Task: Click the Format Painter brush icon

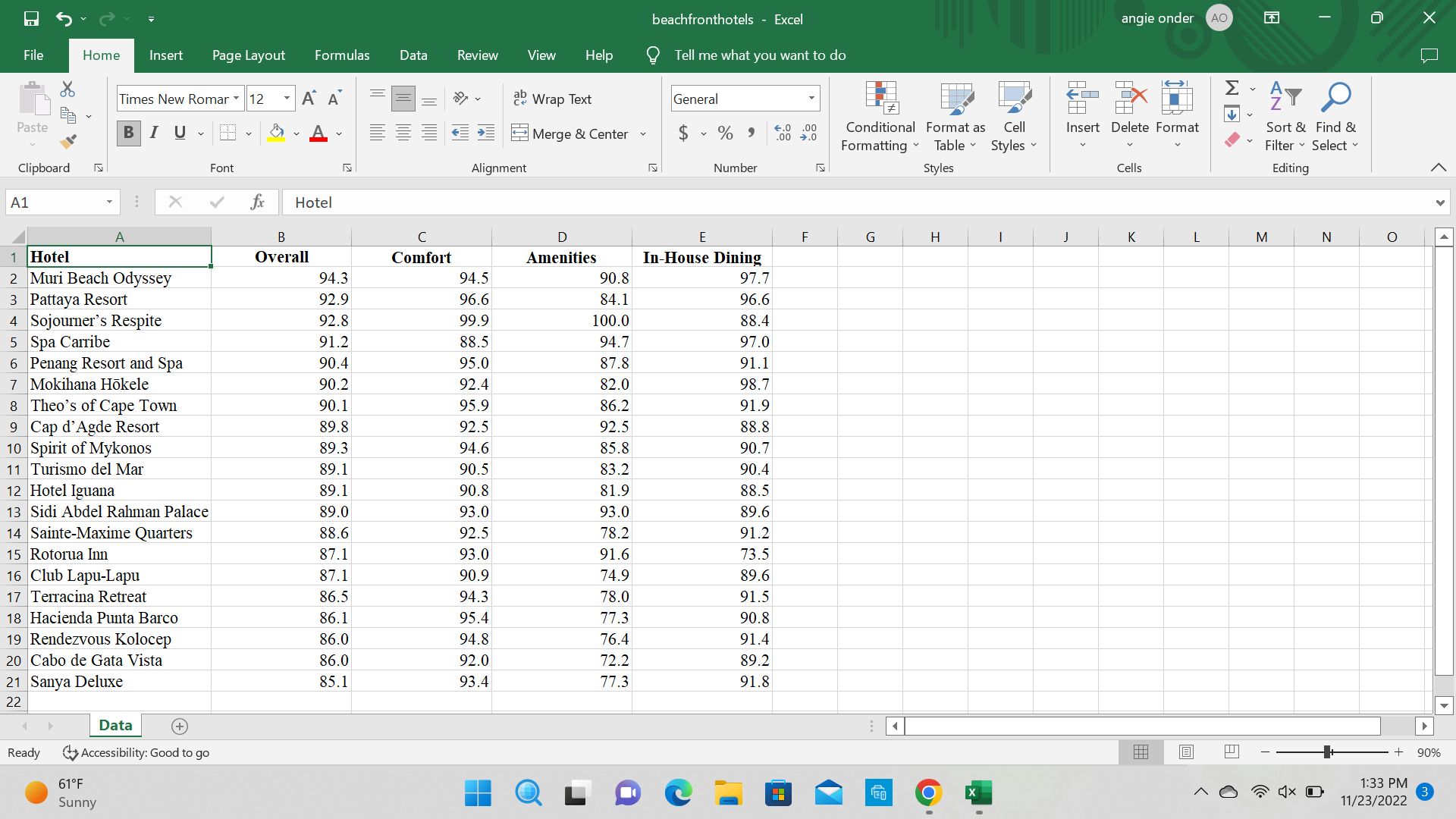Action: 68,141
